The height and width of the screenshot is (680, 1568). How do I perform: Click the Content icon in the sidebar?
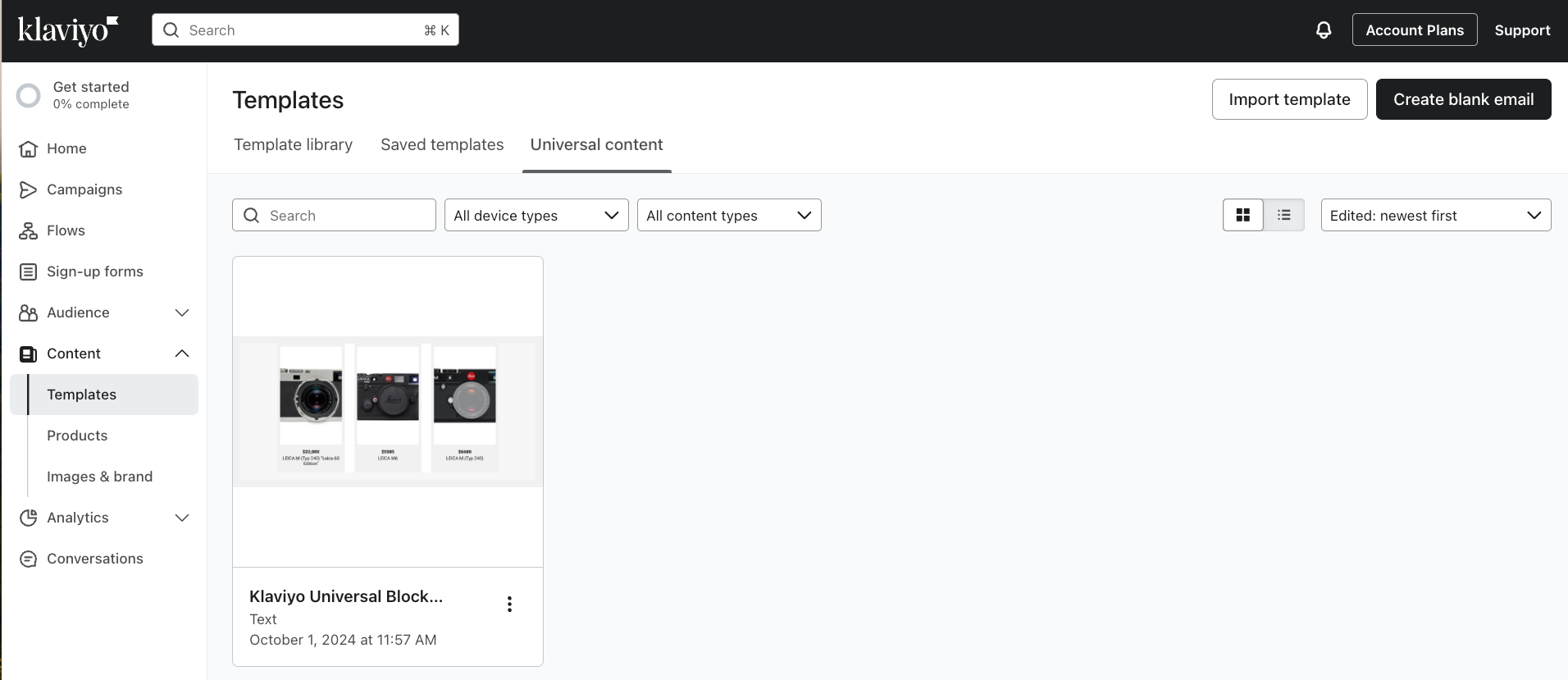[29, 354]
